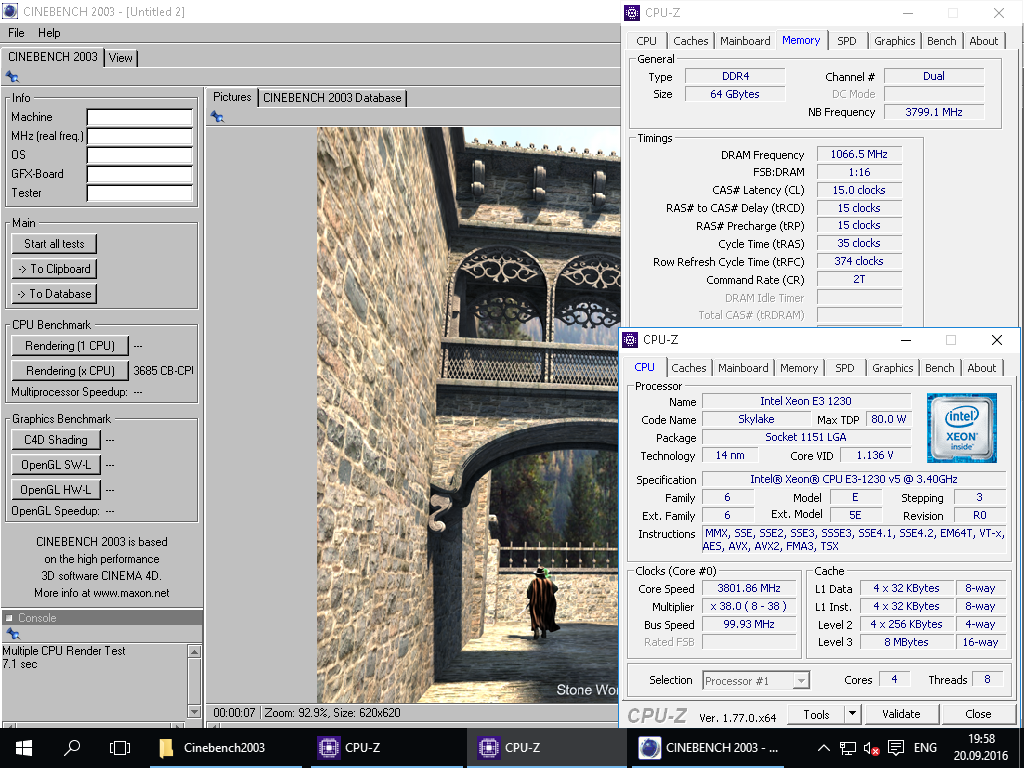The height and width of the screenshot is (768, 1024).
Task: Open network tray icon
Action: click(848, 748)
